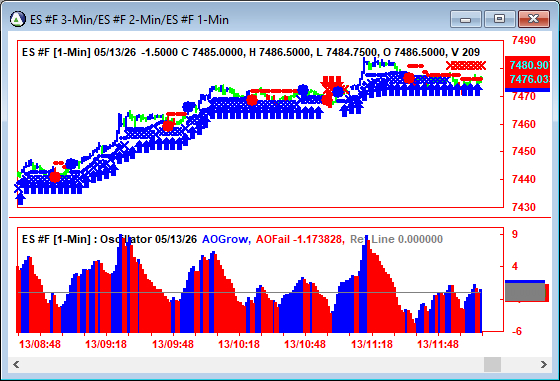The height and width of the screenshot is (381, 560).
Task: Click the 13/11:18 time axis label
Action: pos(371,344)
